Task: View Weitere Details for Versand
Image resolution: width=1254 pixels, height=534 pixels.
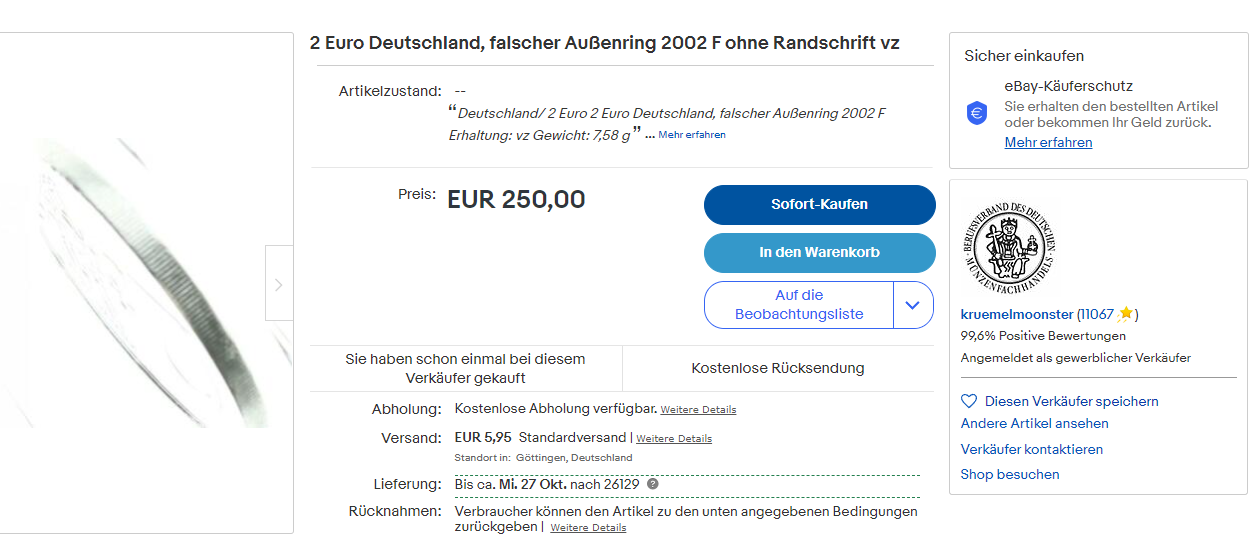Action: pos(674,438)
